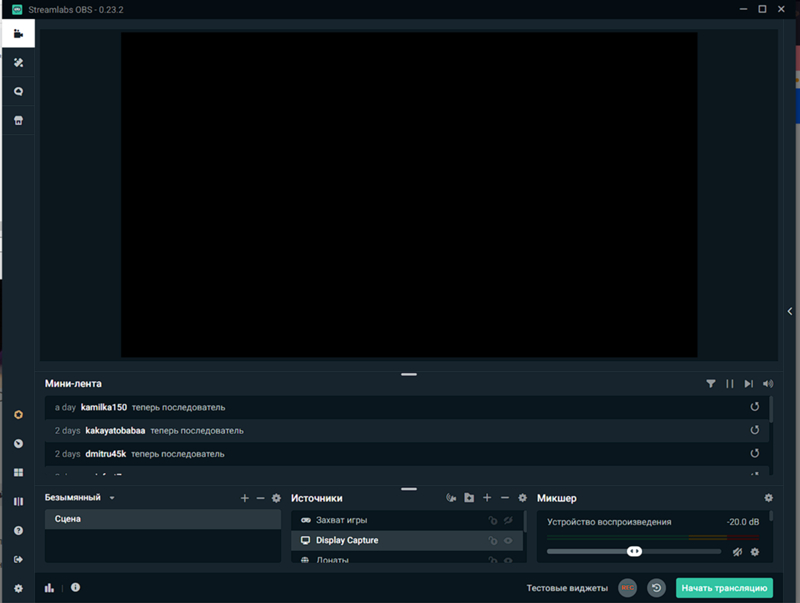Expand the collapsed right side panel chevron
Viewport: 800px width, 603px height.
pyautogui.click(x=790, y=311)
